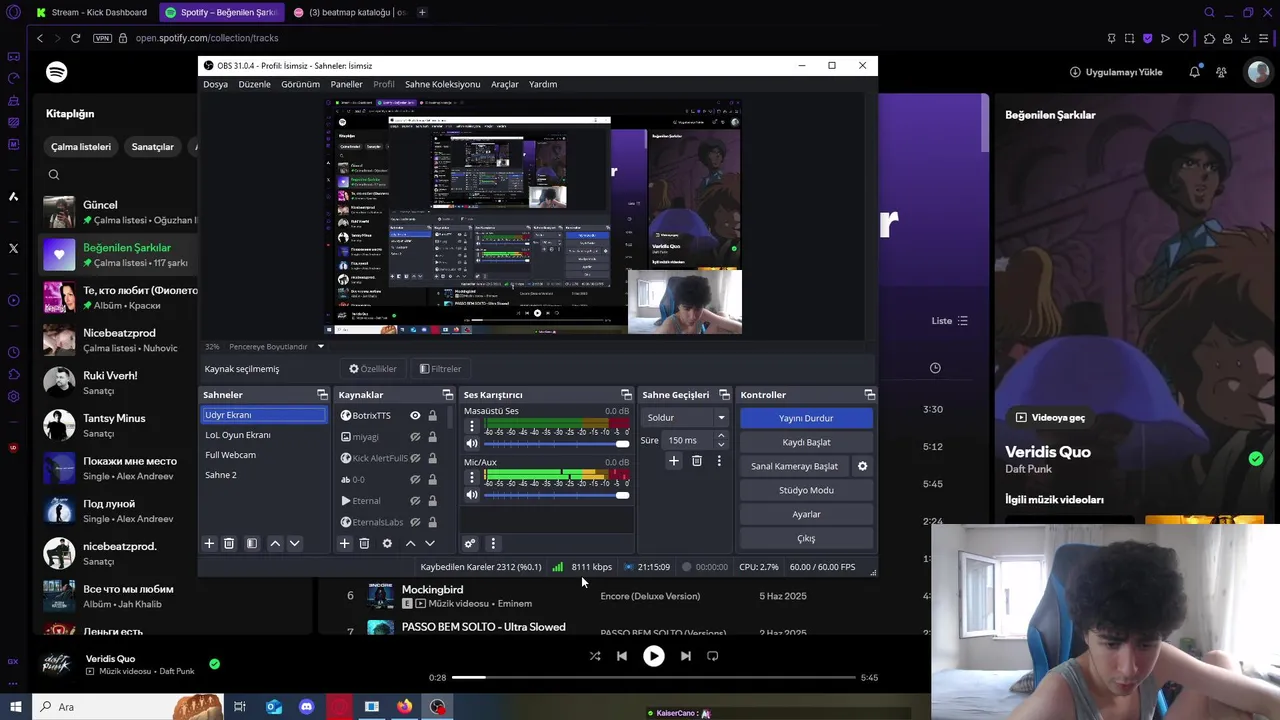Toggle lock on 0-0 text source
Viewport: 1280px width, 720px height.
click(x=432, y=480)
